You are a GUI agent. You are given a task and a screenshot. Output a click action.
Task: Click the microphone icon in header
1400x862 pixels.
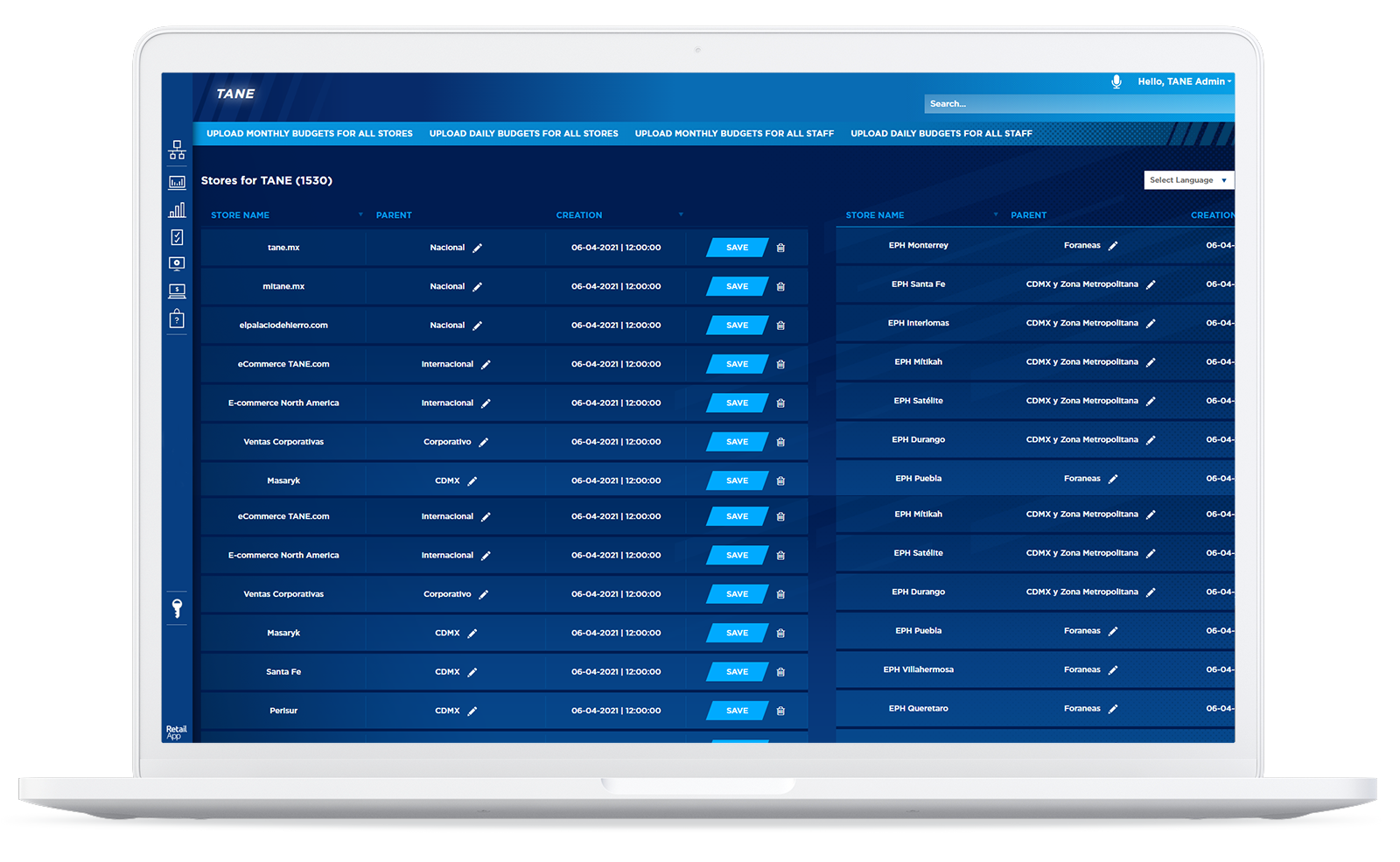coord(1116,81)
